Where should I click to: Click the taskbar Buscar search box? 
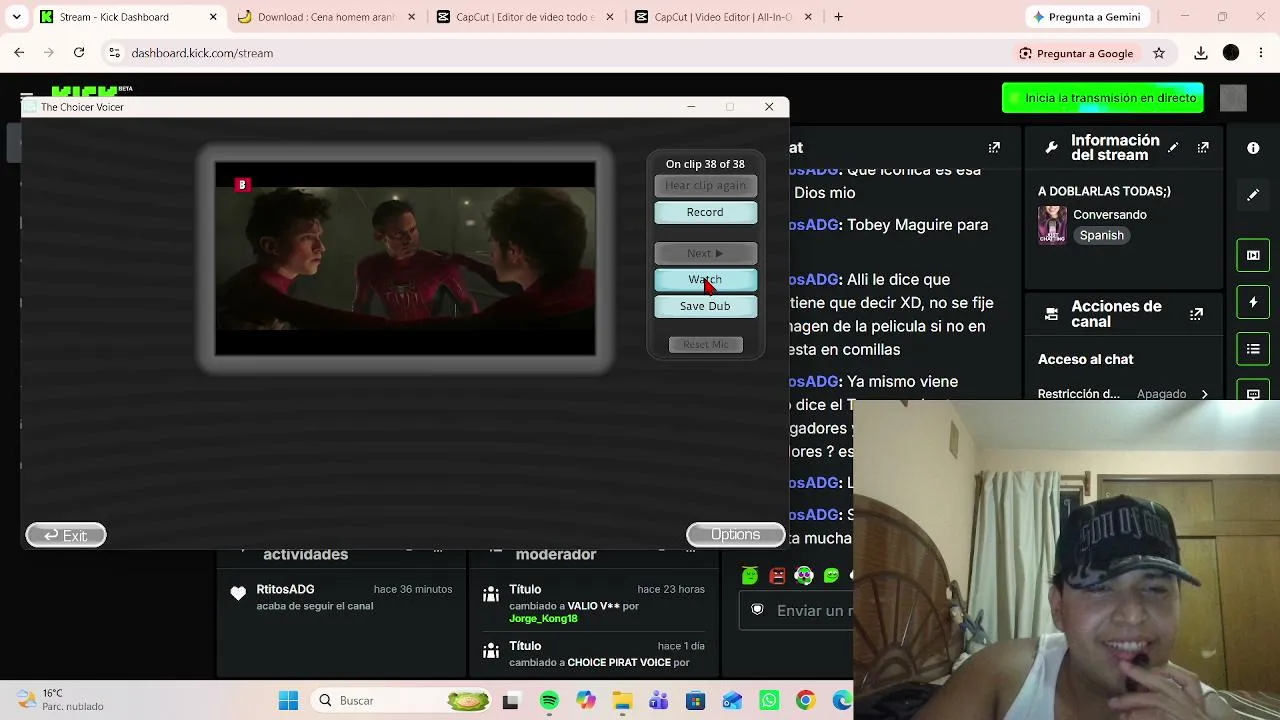[x=399, y=701]
